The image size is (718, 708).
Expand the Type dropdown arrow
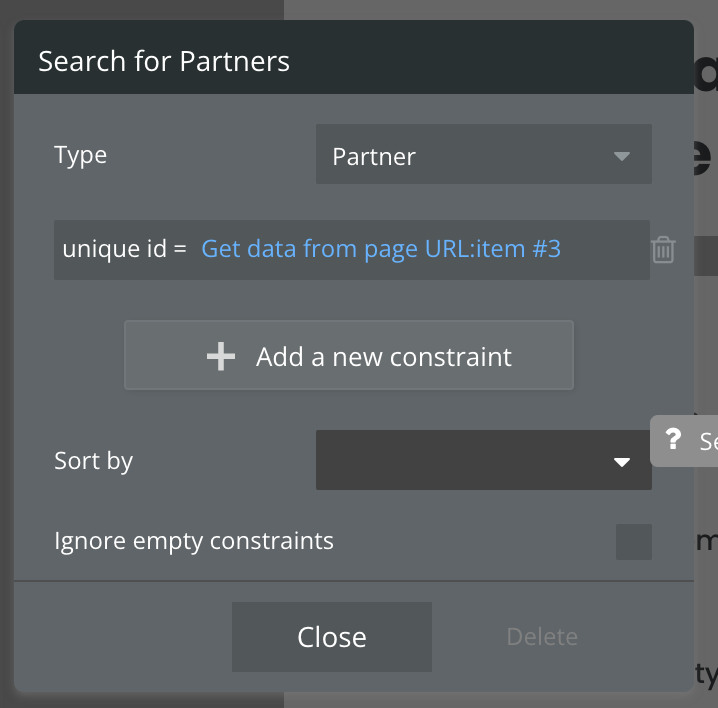[x=621, y=156]
